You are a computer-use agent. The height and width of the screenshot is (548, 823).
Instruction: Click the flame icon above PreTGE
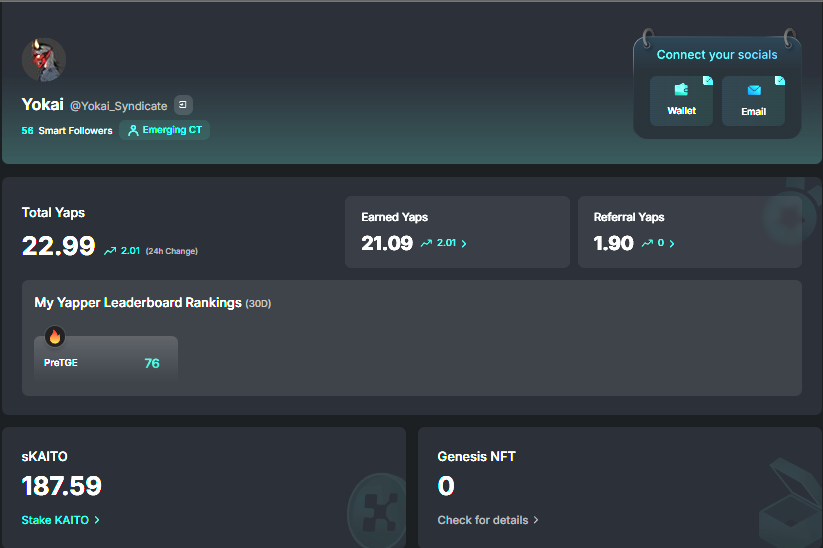pyautogui.click(x=55, y=336)
